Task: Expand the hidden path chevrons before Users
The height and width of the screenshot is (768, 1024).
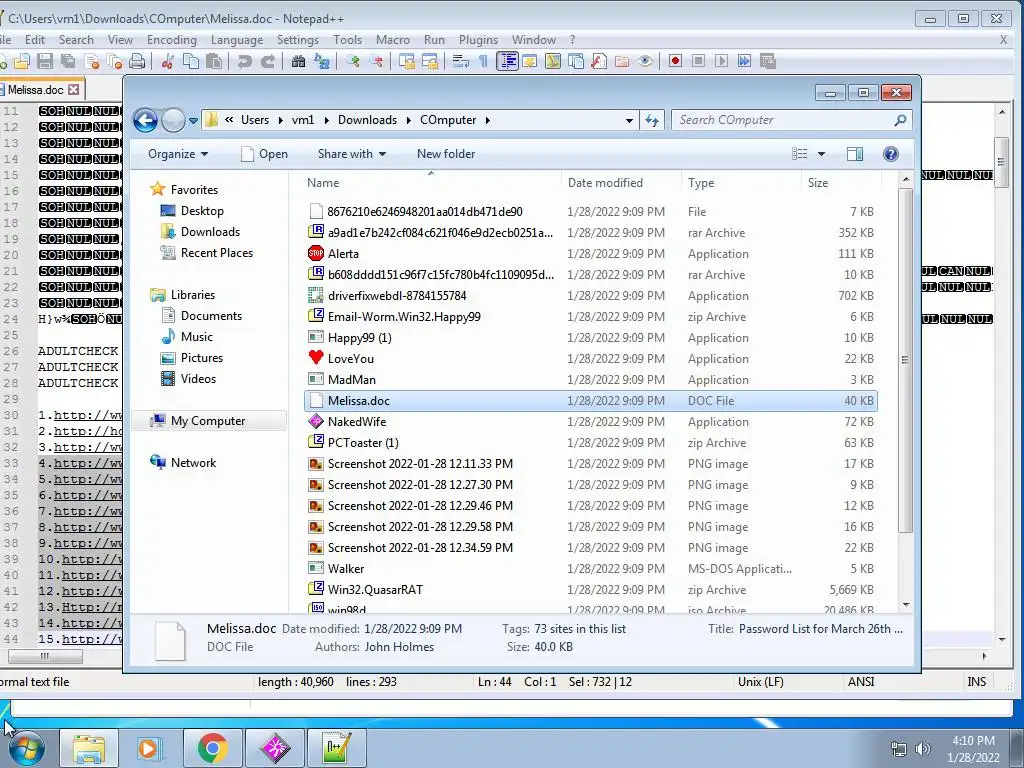Action: coord(229,120)
